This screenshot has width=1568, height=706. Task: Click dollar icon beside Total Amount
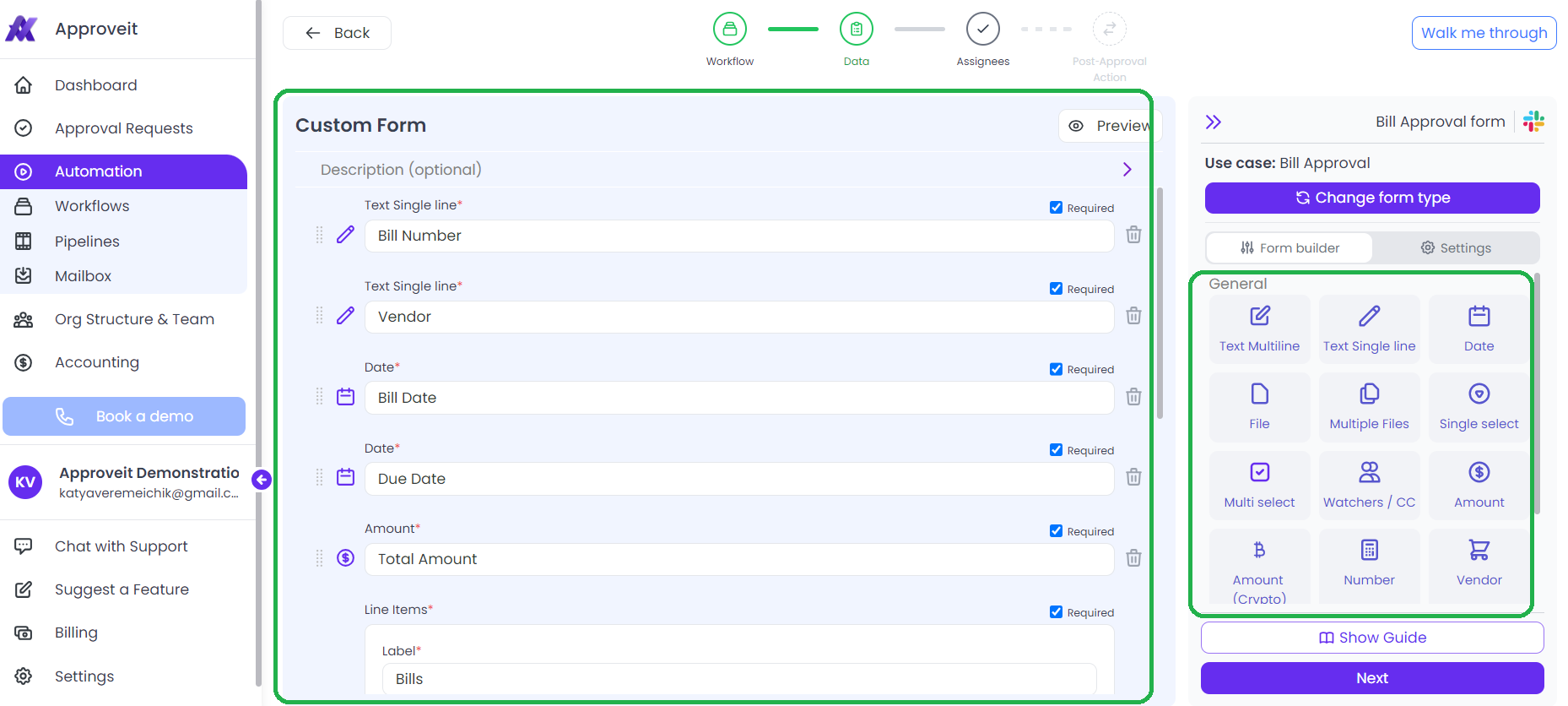coord(345,557)
